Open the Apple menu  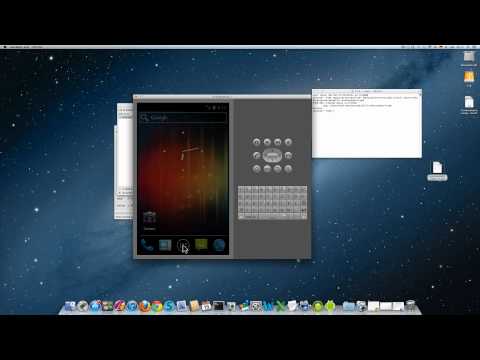[x=5, y=47]
